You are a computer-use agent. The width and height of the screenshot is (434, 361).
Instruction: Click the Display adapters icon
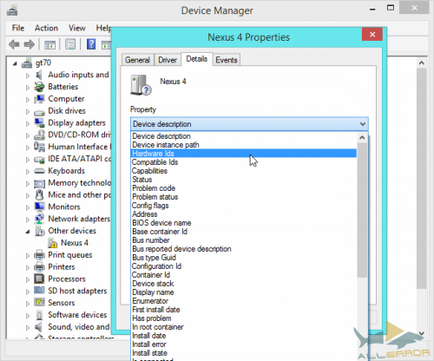[x=39, y=123]
